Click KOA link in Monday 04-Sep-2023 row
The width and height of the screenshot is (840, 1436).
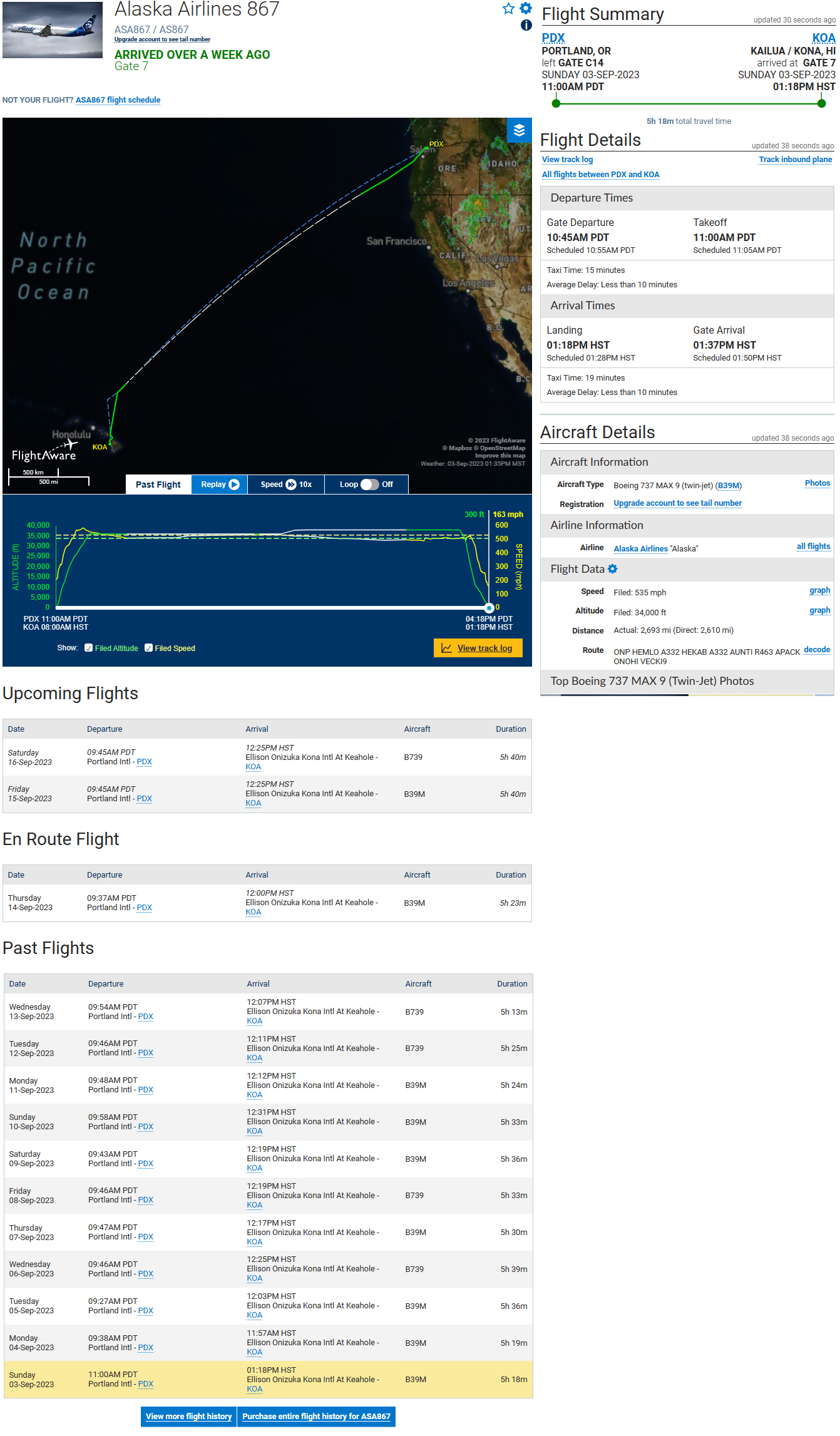(x=255, y=1352)
